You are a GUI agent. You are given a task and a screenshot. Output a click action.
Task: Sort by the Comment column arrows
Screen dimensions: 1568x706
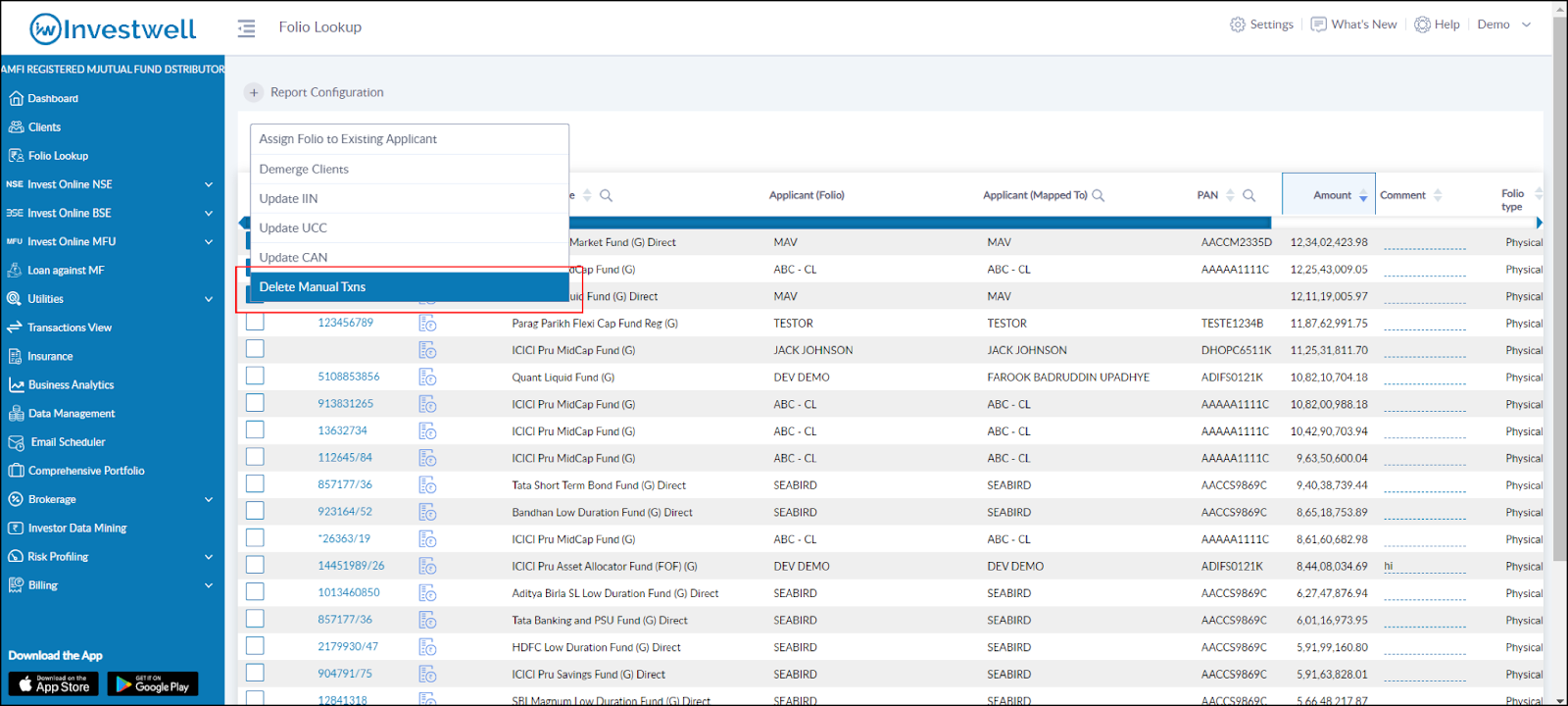1438,195
